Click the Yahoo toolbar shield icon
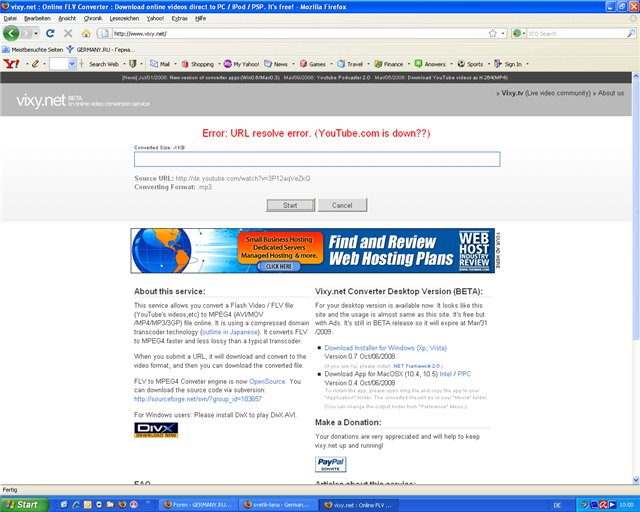The height and width of the screenshot is (512, 640). pyautogui.click(x=132, y=64)
